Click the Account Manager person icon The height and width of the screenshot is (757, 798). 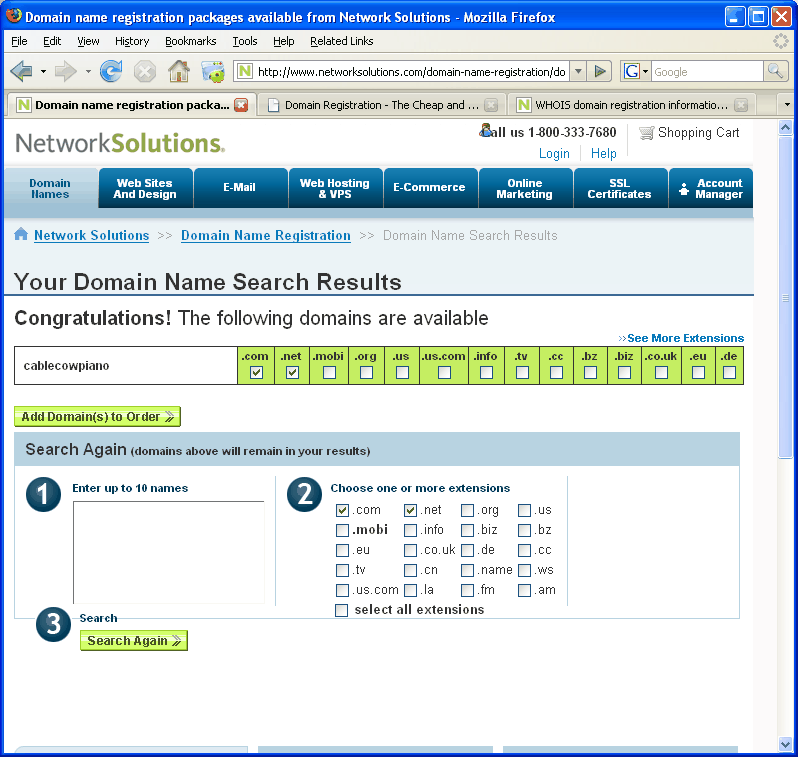[x=684, y=189]
